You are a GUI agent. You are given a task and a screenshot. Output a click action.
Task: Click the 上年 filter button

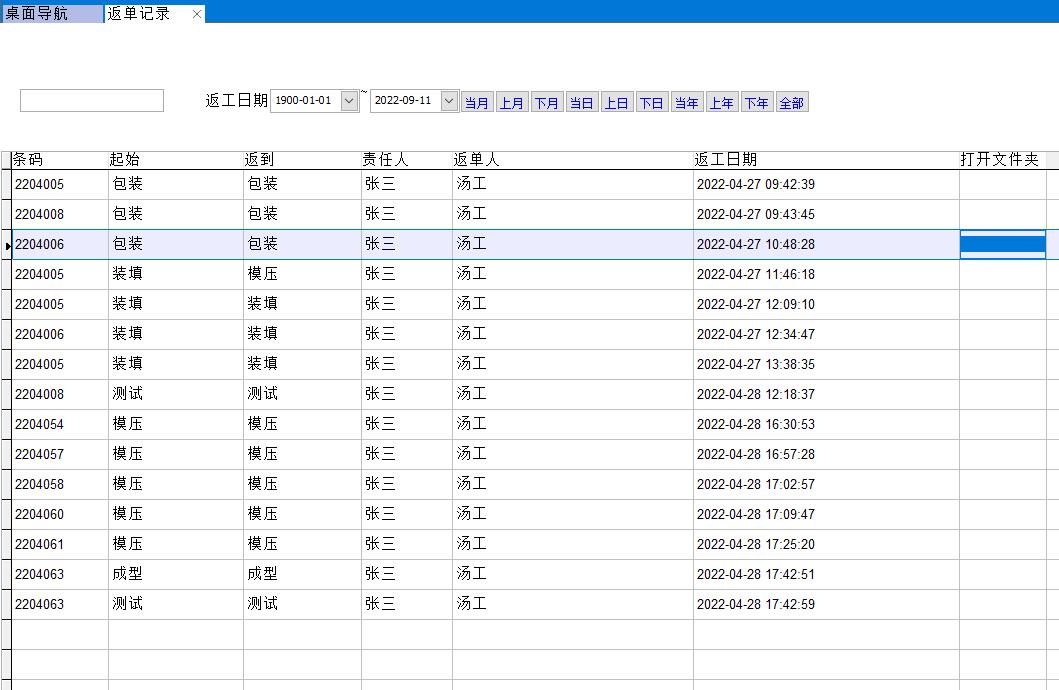pyautogui.click(x=721, y=103)
